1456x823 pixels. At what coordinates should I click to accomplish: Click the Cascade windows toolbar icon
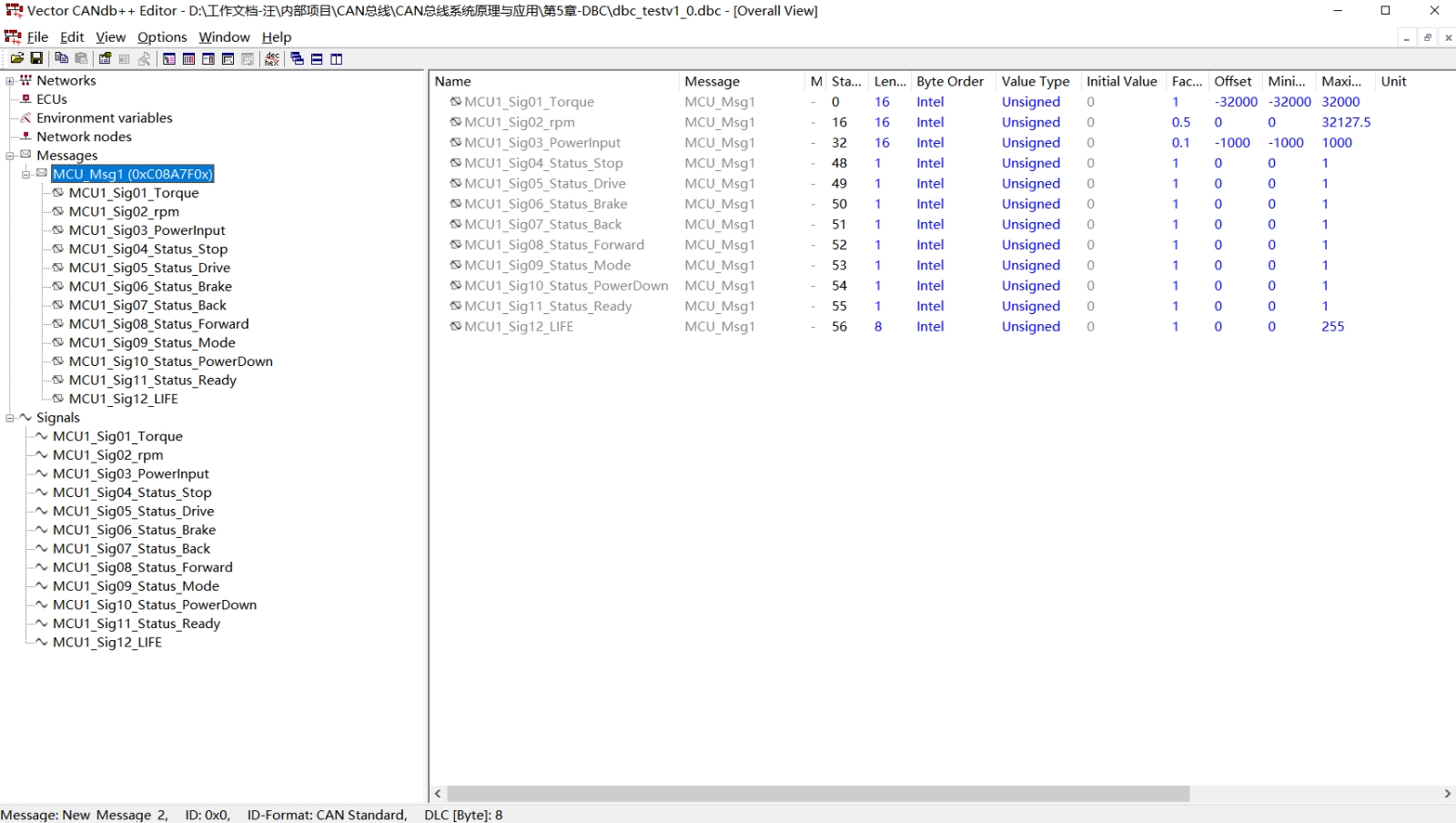coord(297,58)
